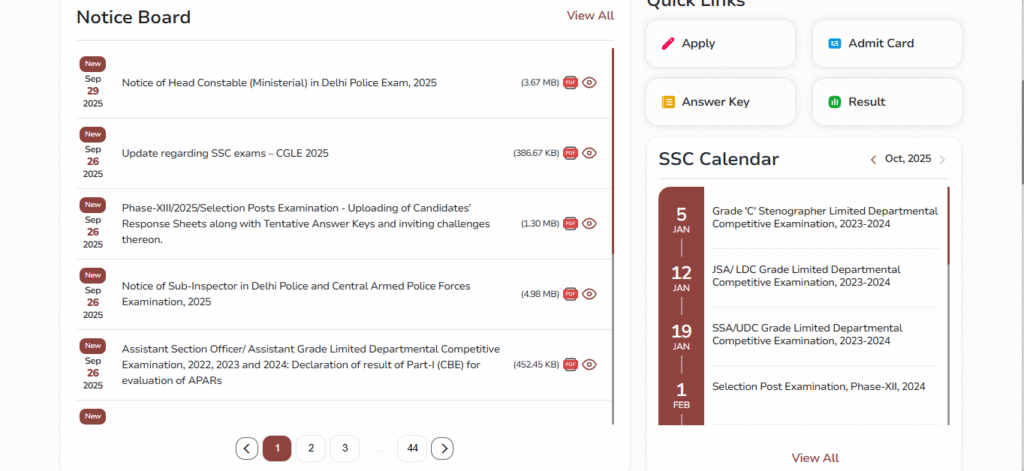Preview Phase-XIII notice using eye icon
The height and width of the screenshot is (471, 1024).
[590, 223]
